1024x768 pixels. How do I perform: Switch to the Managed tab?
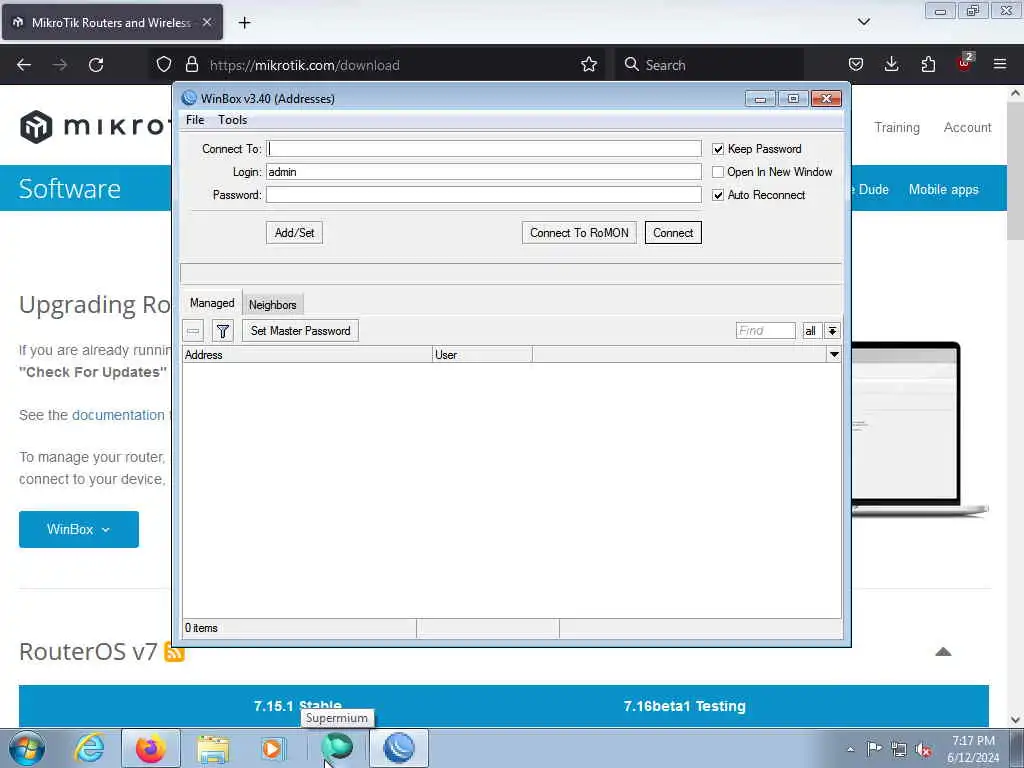click(212, 303)
